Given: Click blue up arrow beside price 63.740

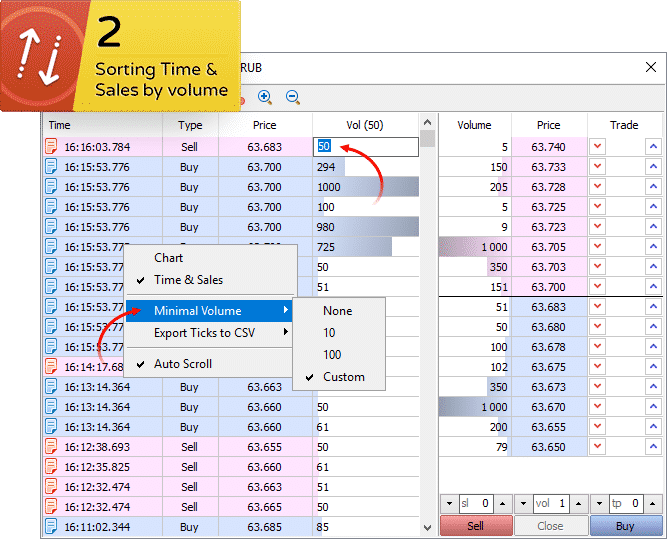Looking at the screenshot, I should point(653,147).
